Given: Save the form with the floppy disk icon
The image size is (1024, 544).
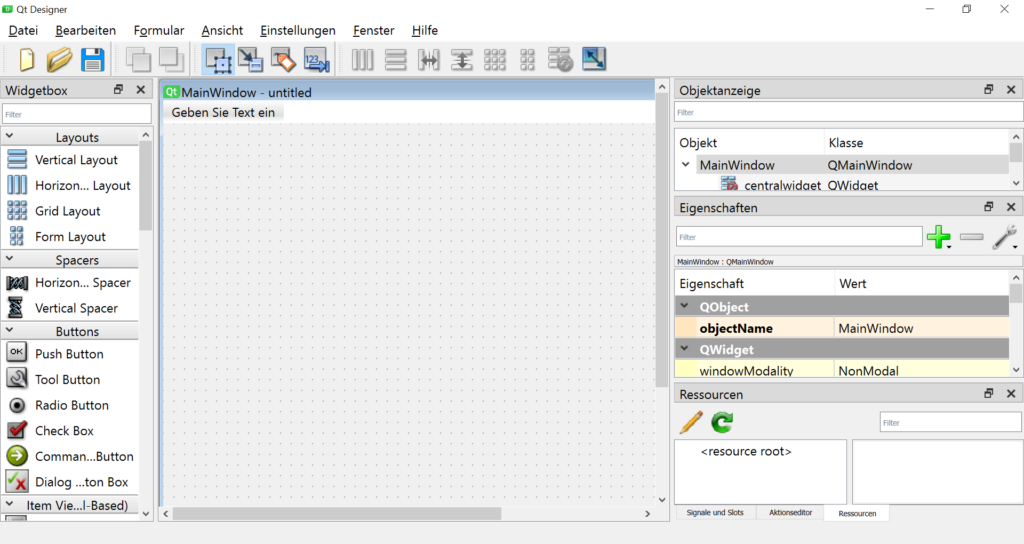Looking at the screenshot, I should click(93, 59).
